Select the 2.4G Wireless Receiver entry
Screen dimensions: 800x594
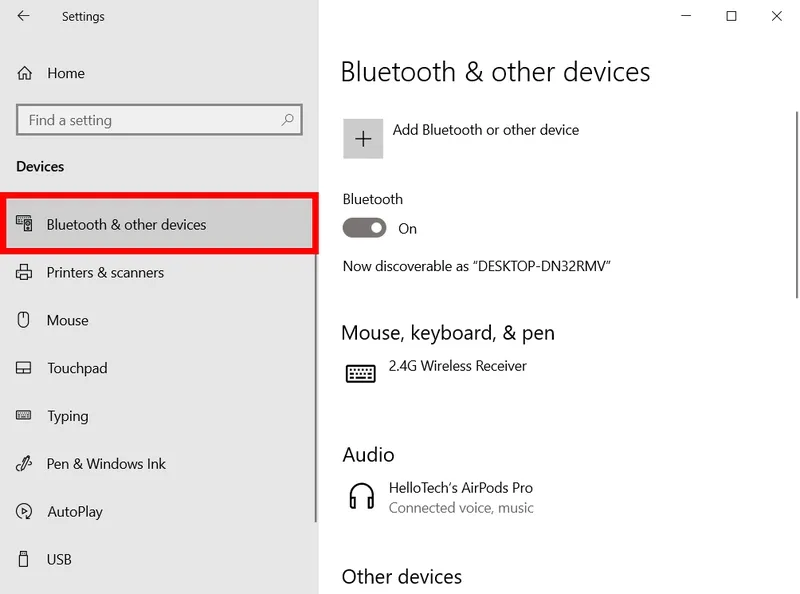click(x=458, y=366)
